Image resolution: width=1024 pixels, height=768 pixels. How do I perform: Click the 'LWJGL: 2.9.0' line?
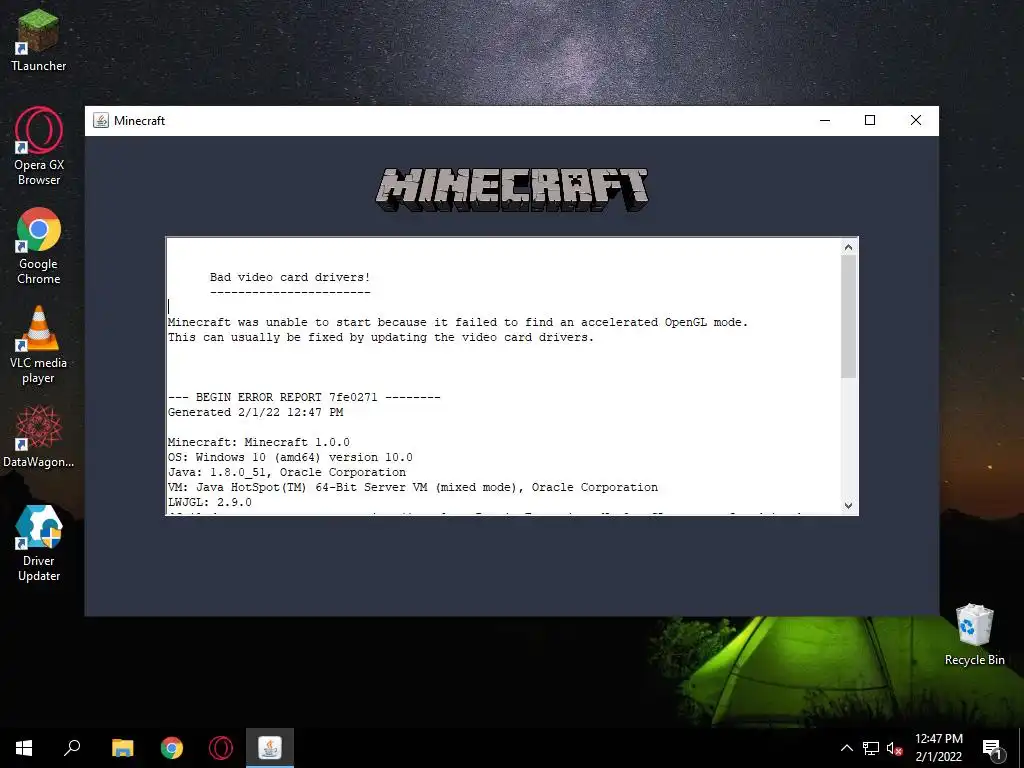click(210, 502)
